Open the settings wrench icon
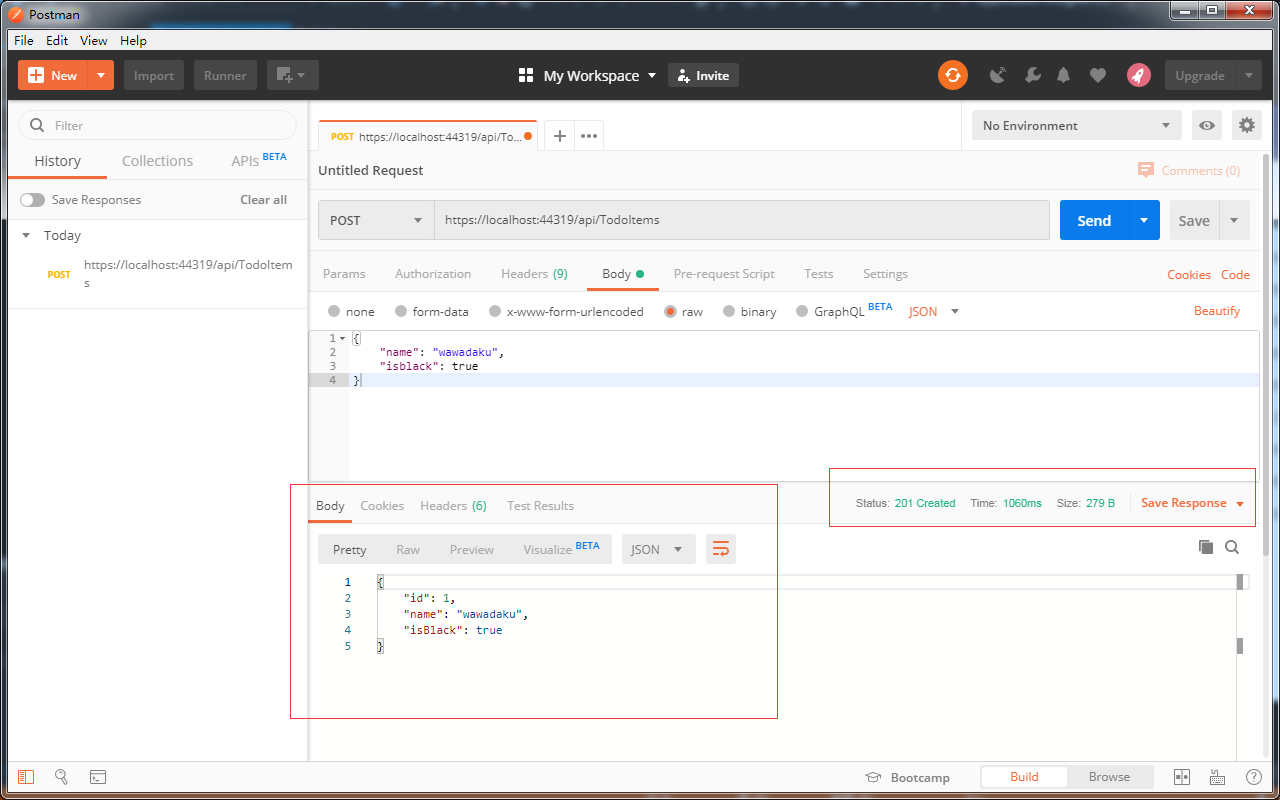Image resolution: width=1280 pixels, height=800 pixels. point(1033,75)
